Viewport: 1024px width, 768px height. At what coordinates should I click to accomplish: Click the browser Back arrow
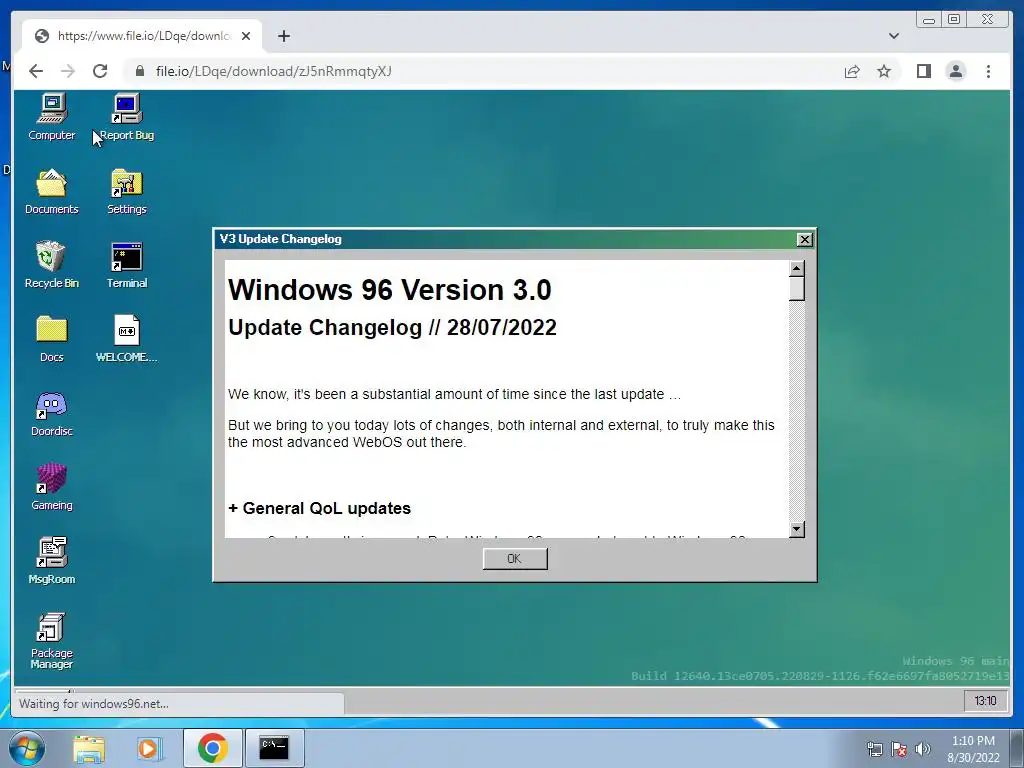pos(36,71)
